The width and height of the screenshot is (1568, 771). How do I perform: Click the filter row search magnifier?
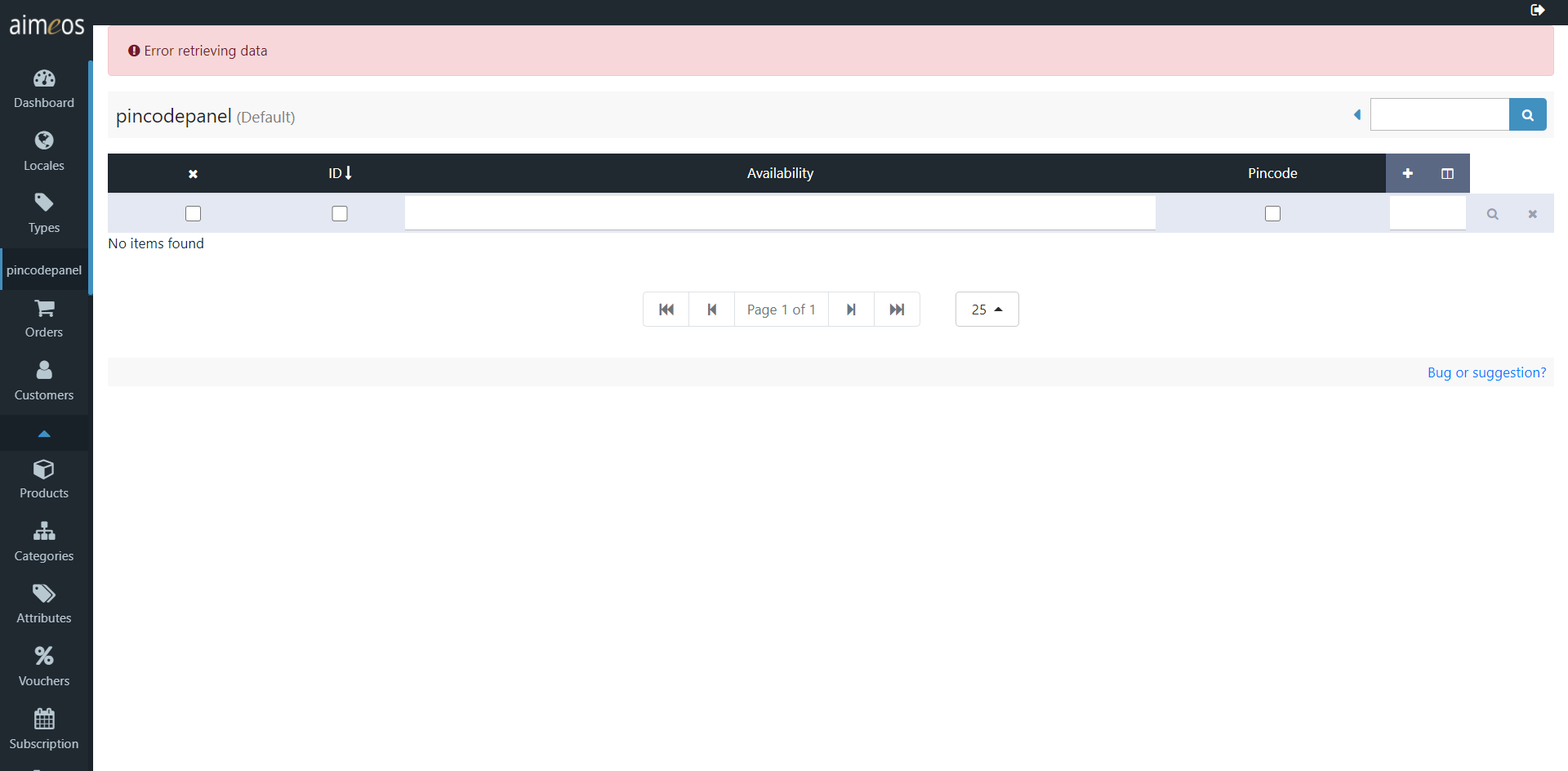coord(1492,214)
